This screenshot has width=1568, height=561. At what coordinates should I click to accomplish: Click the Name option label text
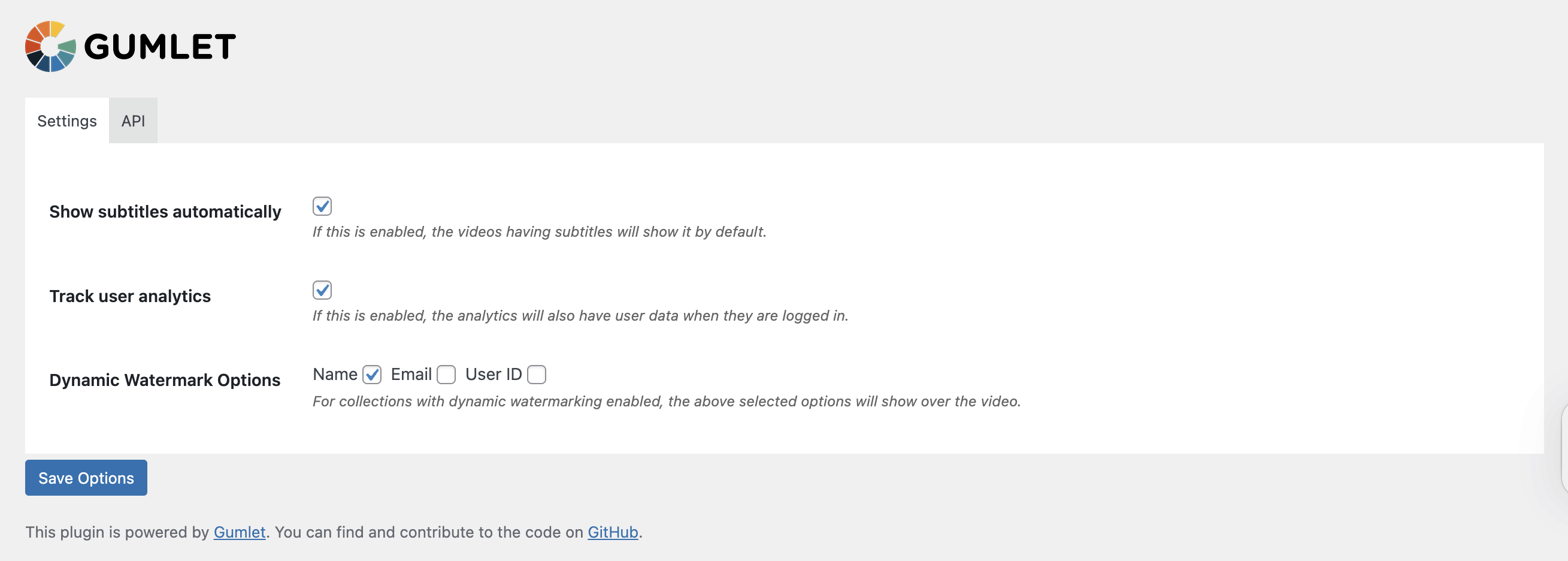(335, 375)
